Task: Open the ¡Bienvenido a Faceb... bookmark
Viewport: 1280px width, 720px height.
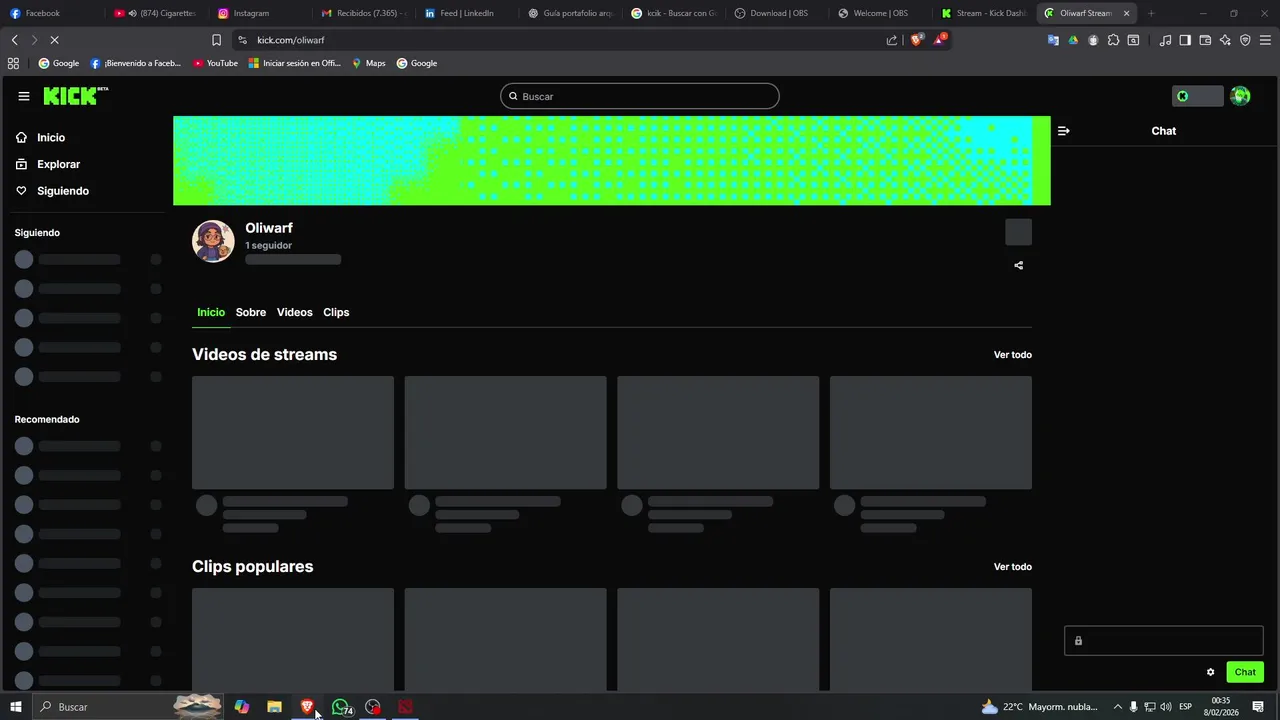Action: [x=135, y=63]
